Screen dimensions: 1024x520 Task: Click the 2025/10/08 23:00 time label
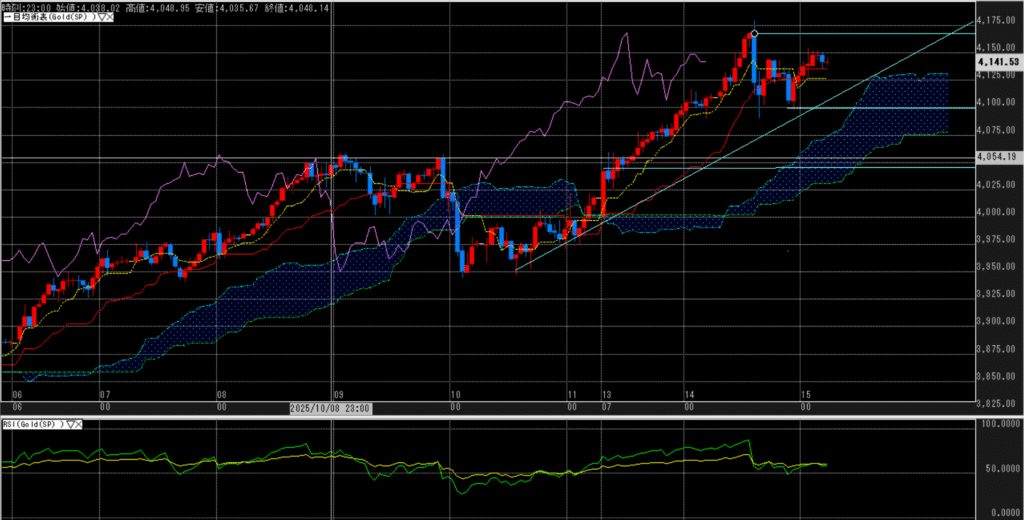pos(330,408)
